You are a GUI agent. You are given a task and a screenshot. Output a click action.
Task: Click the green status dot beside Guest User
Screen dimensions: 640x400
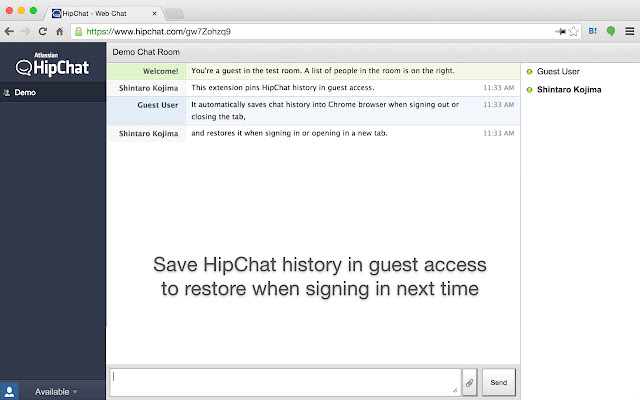(x=529, y=72)
